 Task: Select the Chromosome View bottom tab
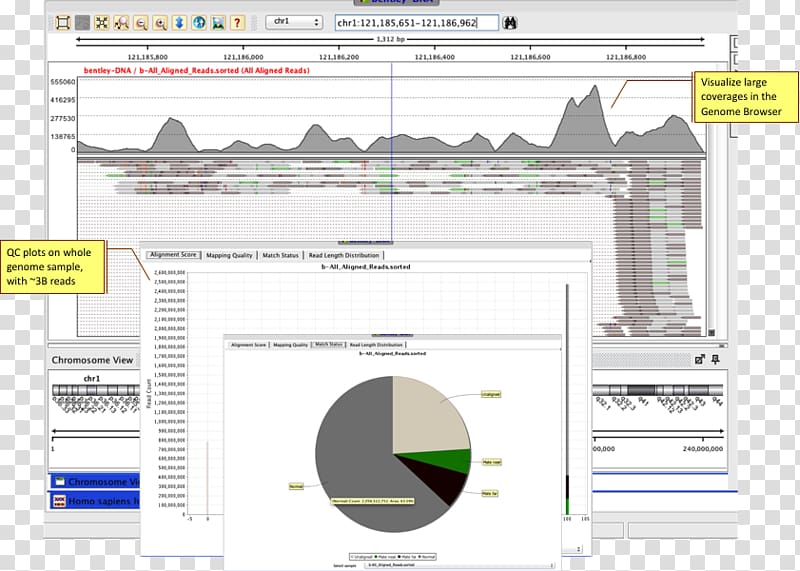95,481
